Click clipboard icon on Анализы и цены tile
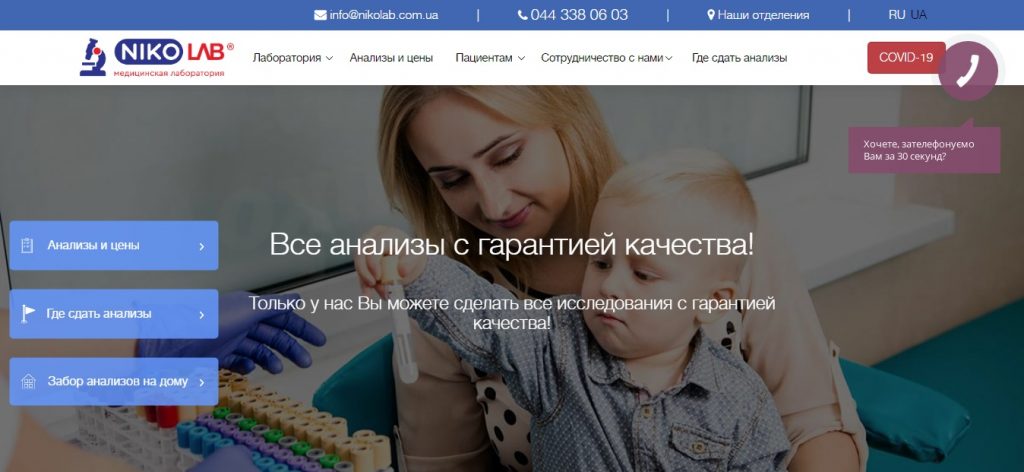Screen dimensions: 1024x472 (27, 245)
